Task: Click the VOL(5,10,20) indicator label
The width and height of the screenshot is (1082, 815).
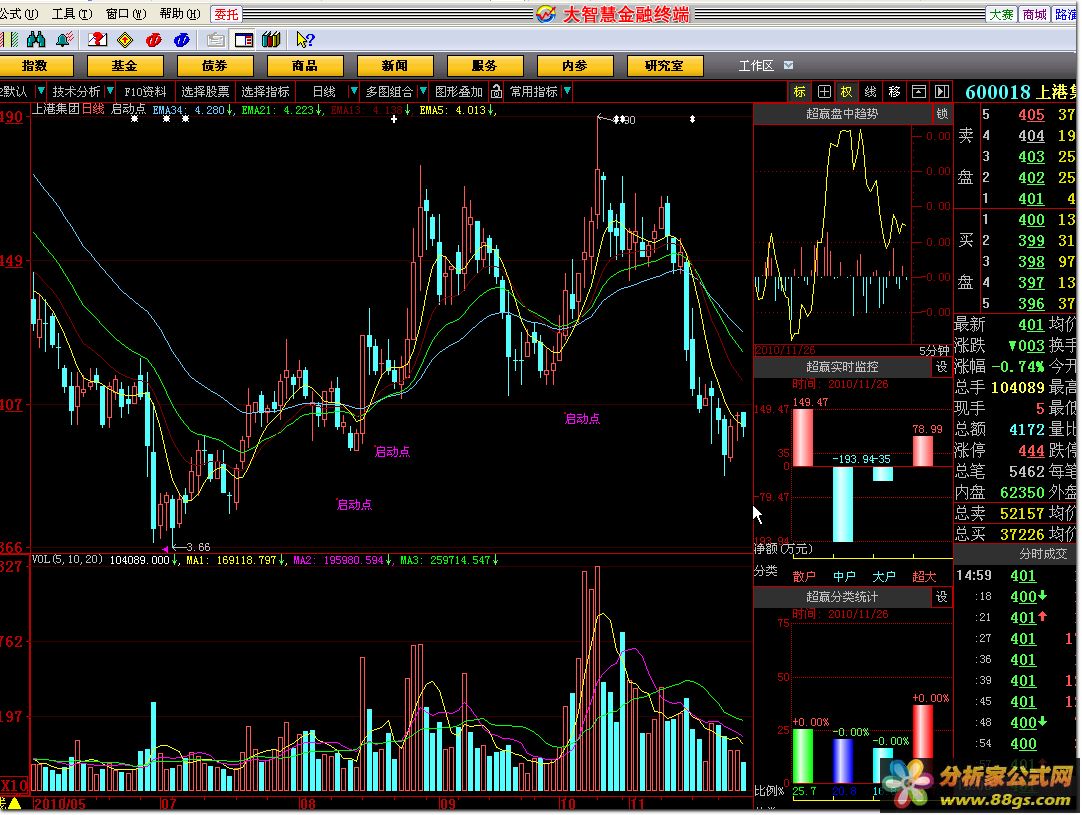Action: (68, 559)
